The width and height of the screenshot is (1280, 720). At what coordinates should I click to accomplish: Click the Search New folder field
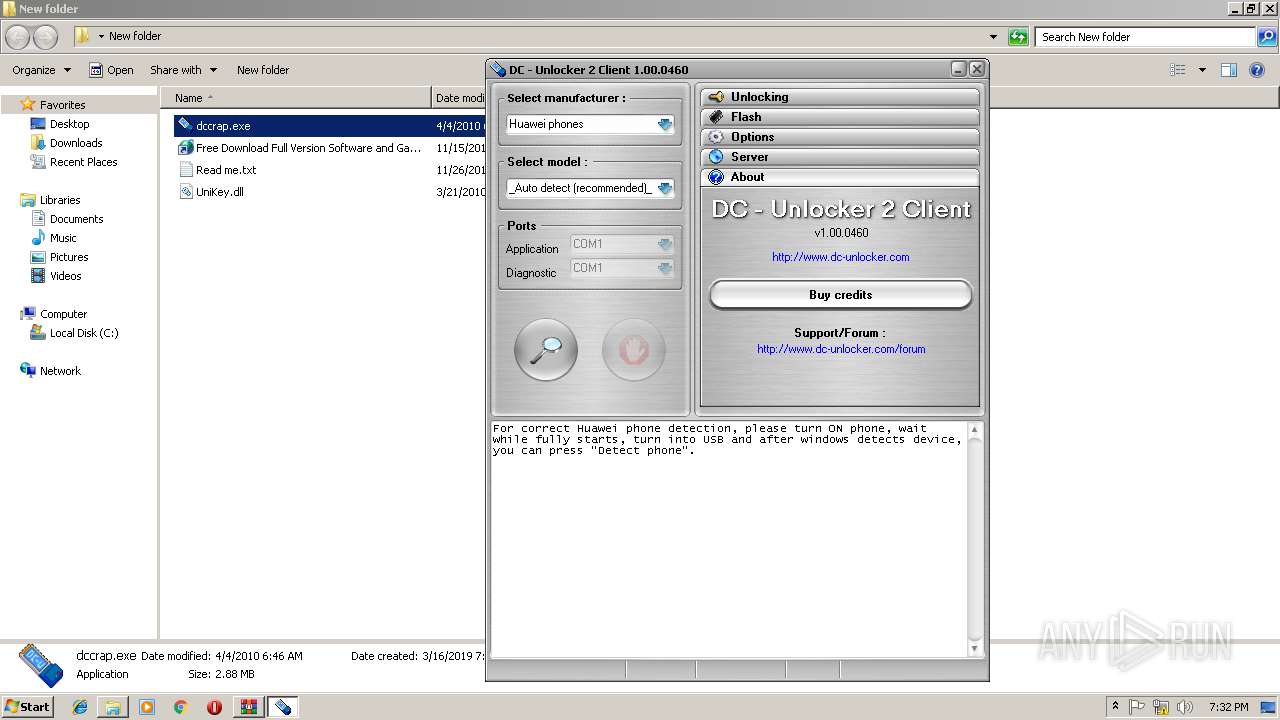(x=1146, y=37)
